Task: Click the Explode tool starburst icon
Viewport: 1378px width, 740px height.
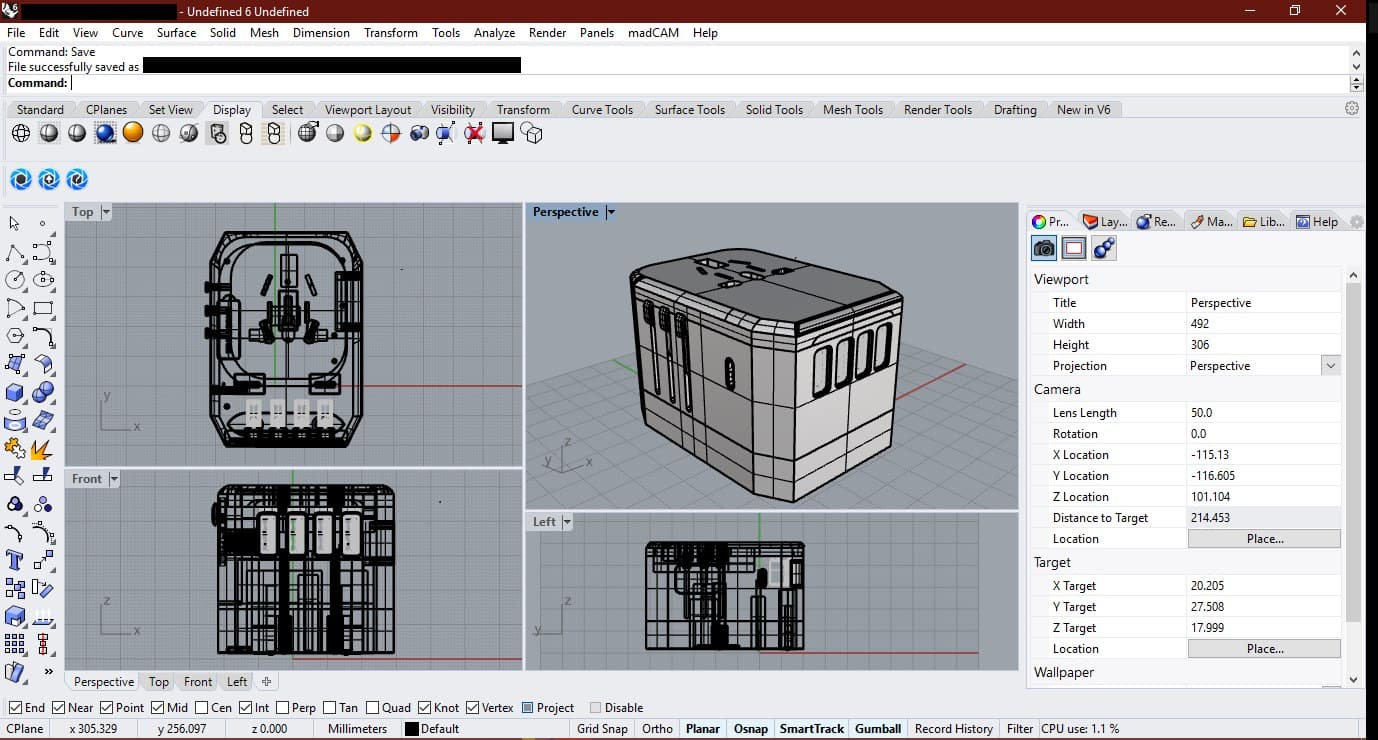Action: pyautogui.click(x=43, y=448)
